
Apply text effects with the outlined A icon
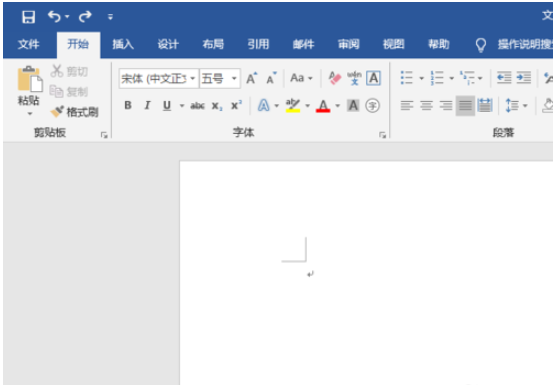(x=263, y=106)
